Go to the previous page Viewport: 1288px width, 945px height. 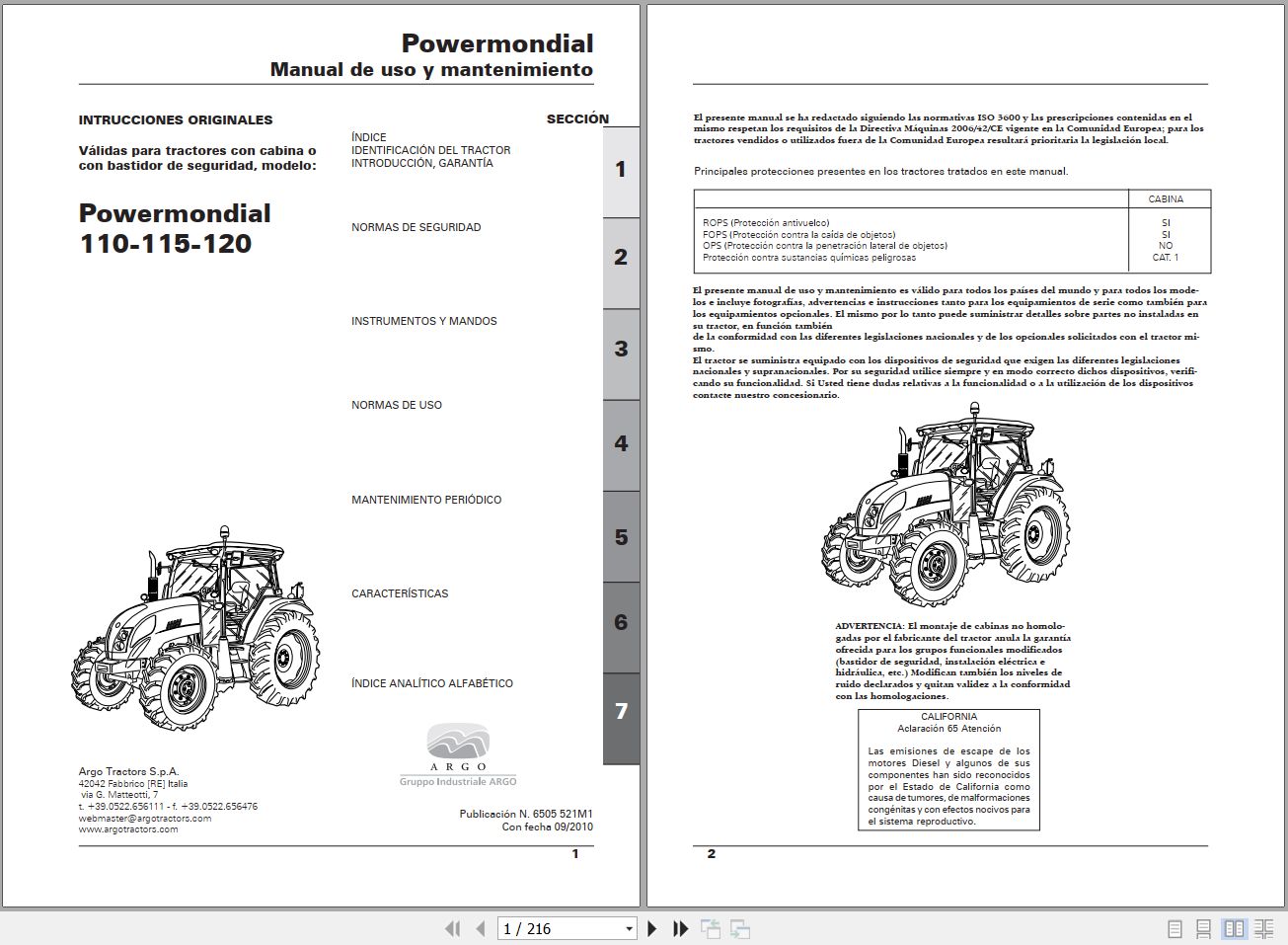point(481,928)
